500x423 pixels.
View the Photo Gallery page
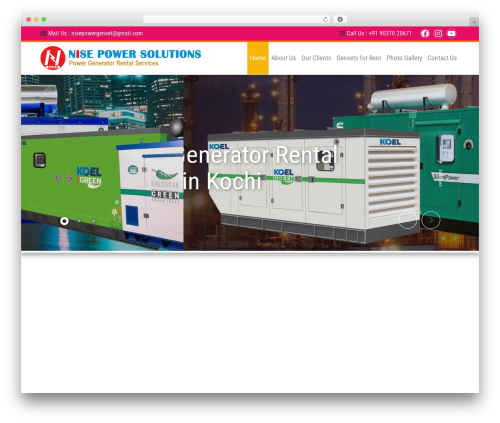click(404, 58)
